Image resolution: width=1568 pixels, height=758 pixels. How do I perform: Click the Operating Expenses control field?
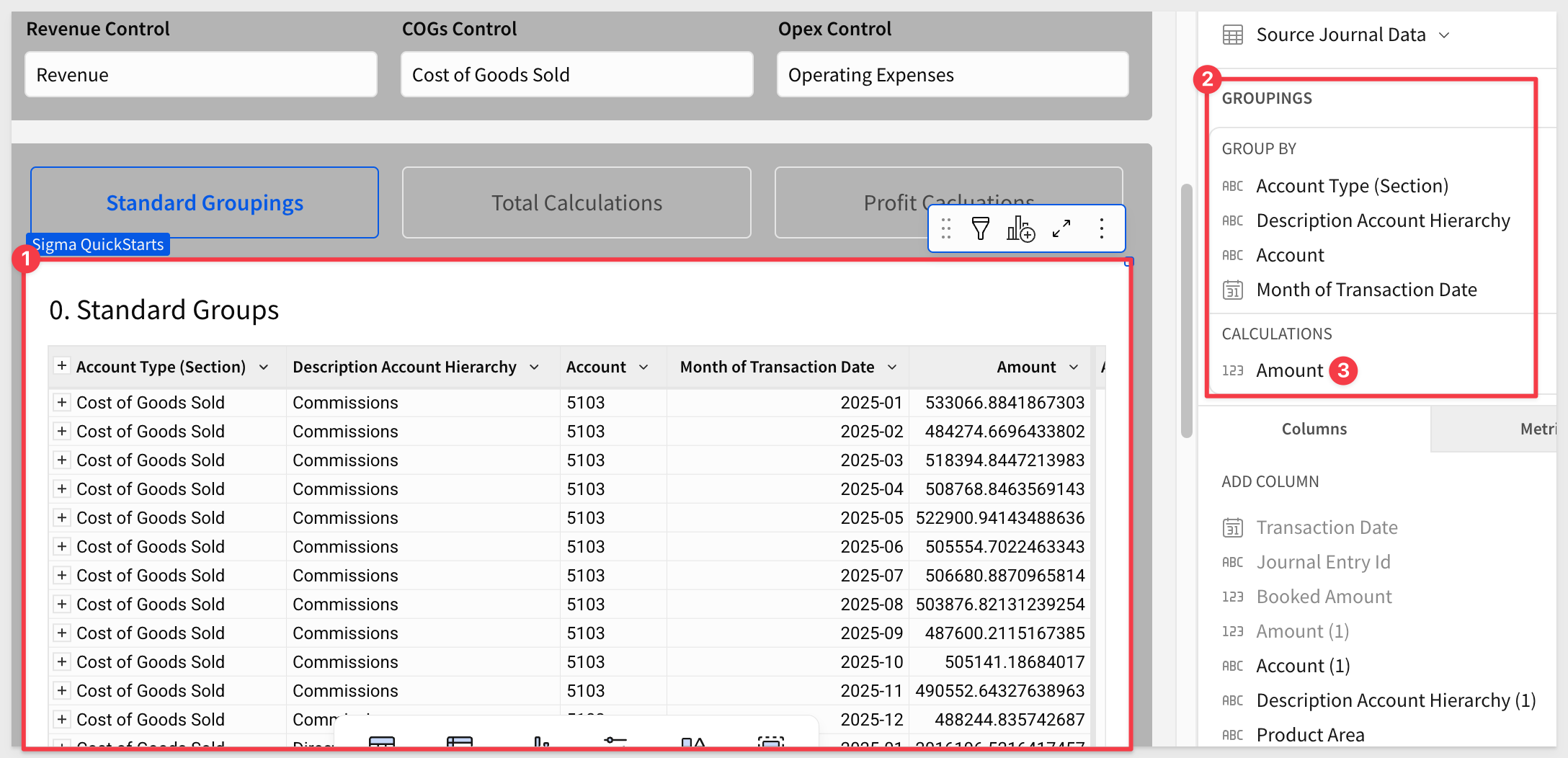953,74
